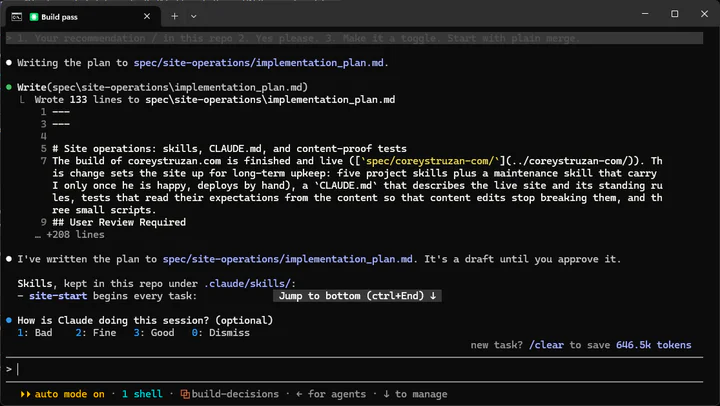
Task: Click the .claude/skills/ path link
Action: 248,284
